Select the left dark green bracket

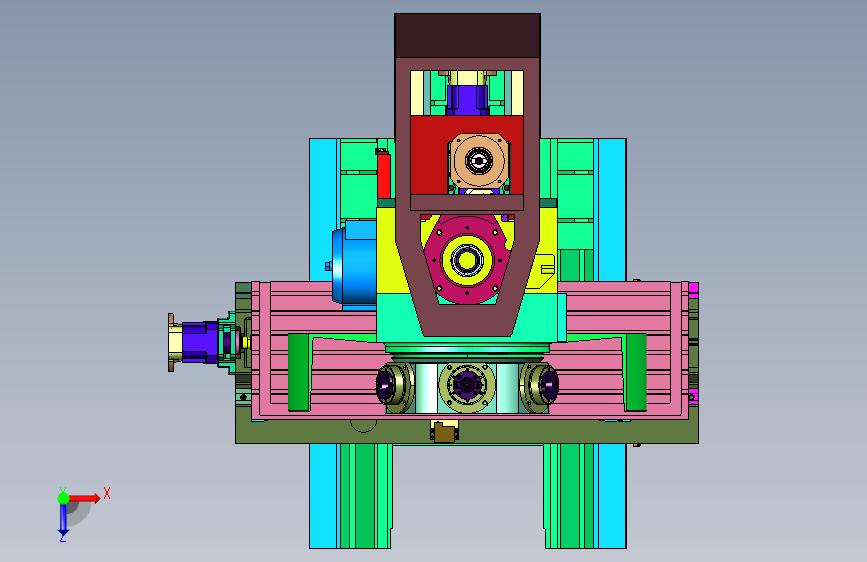click(x=299, y=372)
